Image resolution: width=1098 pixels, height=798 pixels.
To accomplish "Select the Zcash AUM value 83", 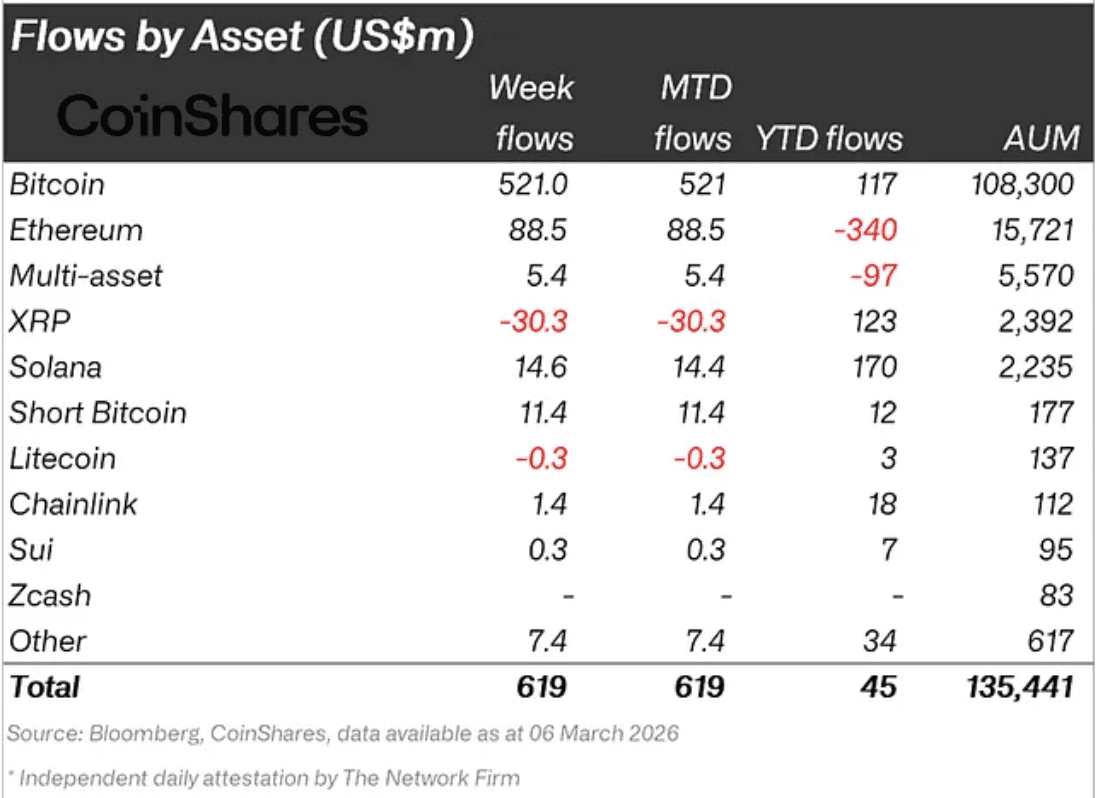I will click(1055, 596).
